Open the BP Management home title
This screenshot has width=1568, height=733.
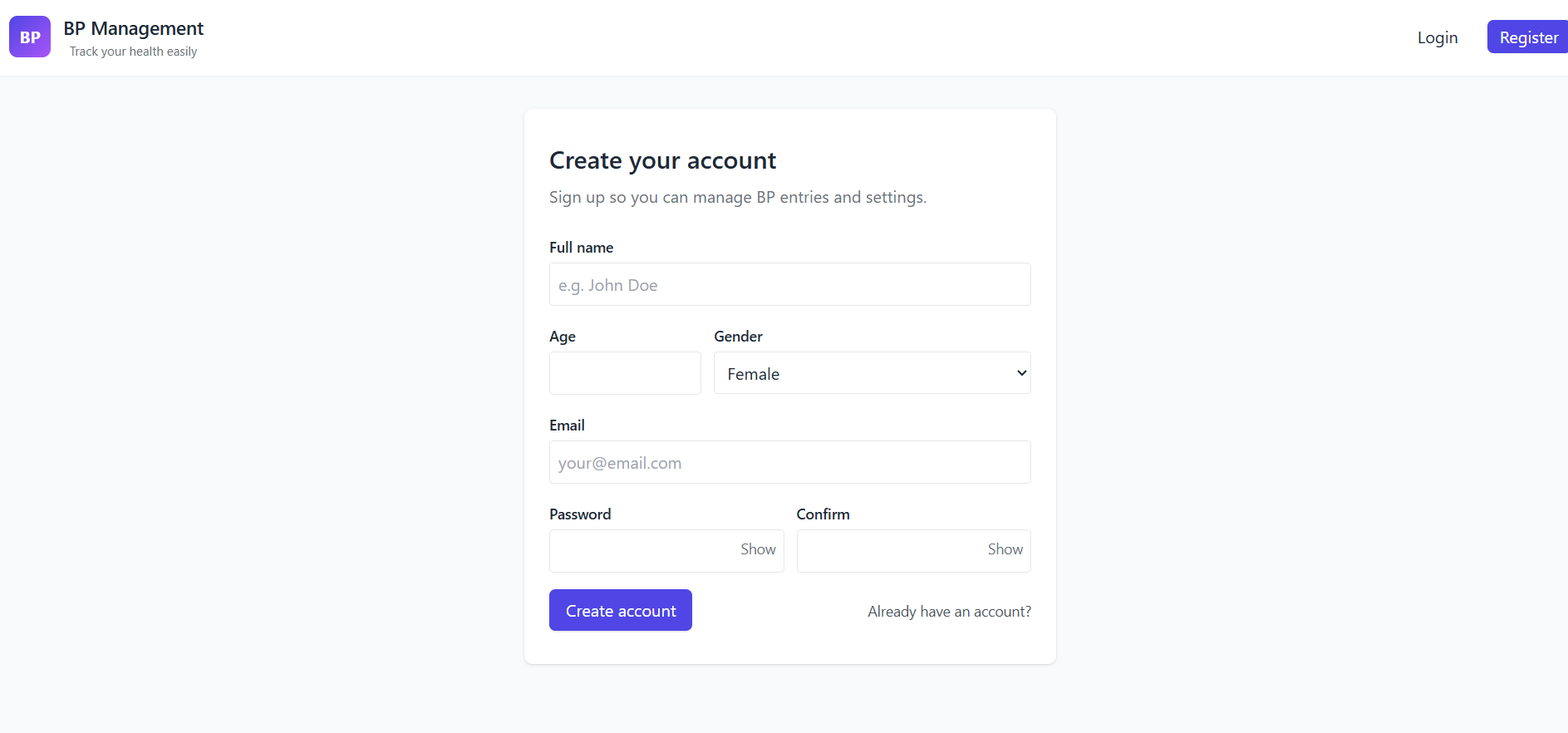(133, 28)
